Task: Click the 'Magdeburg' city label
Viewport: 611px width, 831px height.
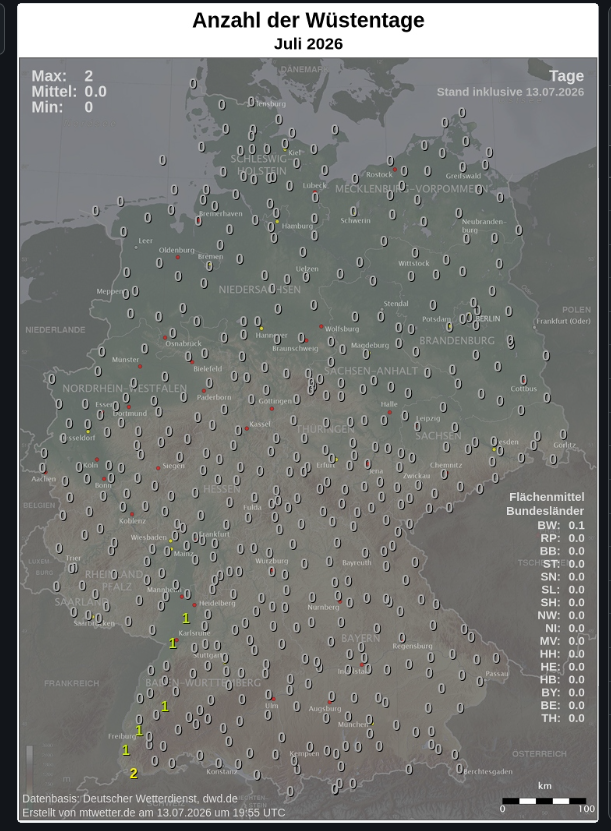Action: click(370, 345)
